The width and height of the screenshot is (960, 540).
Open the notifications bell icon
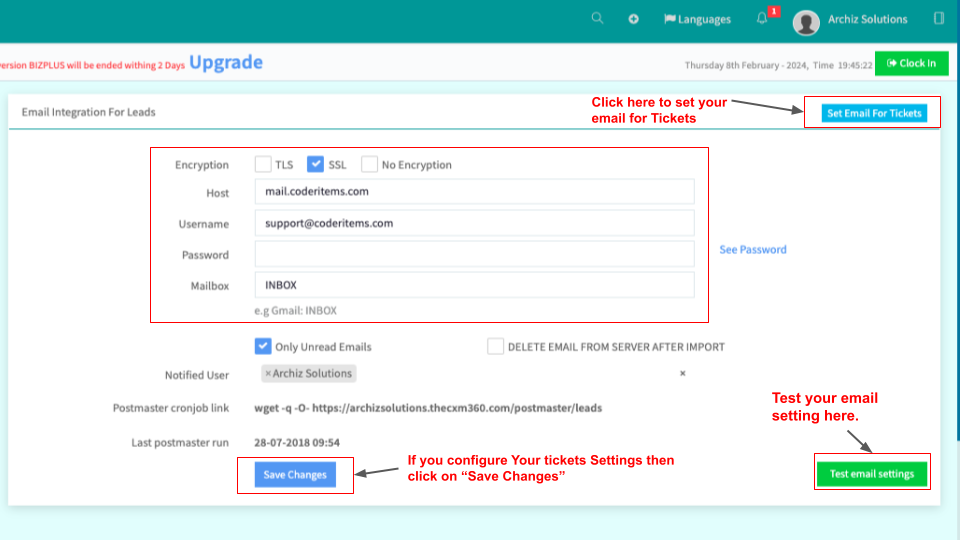[x=762, y=19]
